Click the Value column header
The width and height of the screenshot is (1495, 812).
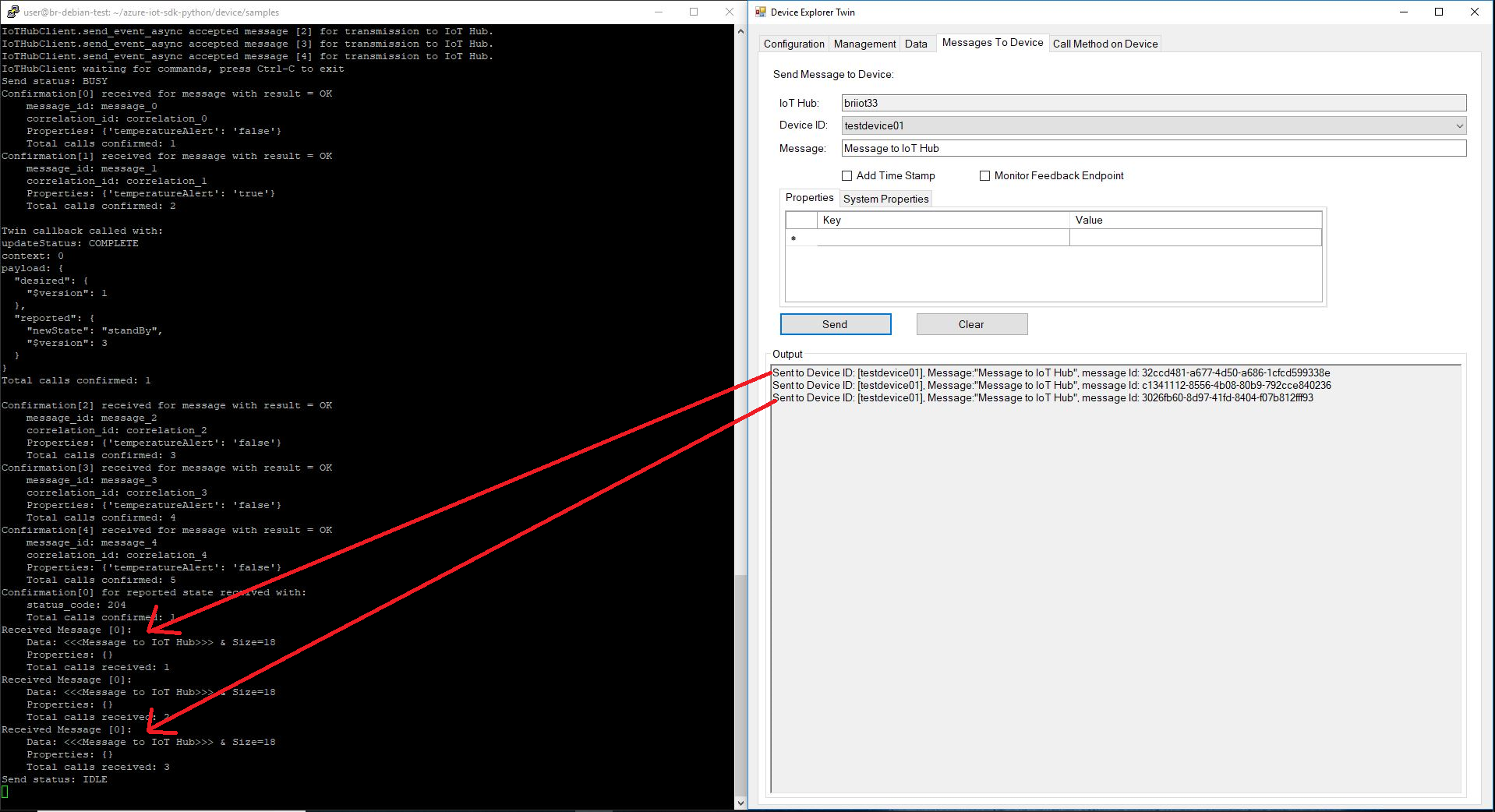1196,221
